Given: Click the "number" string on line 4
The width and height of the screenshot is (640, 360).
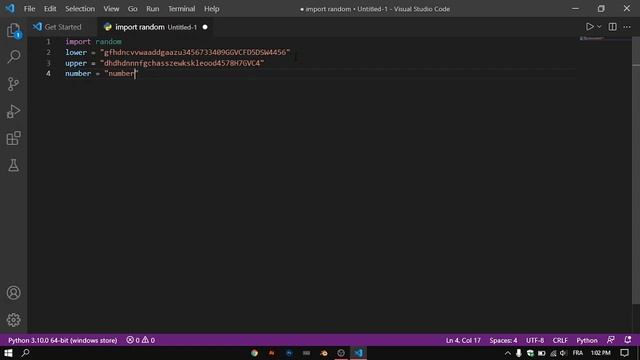Looking at the screenshot, I should tap(121, 73).
